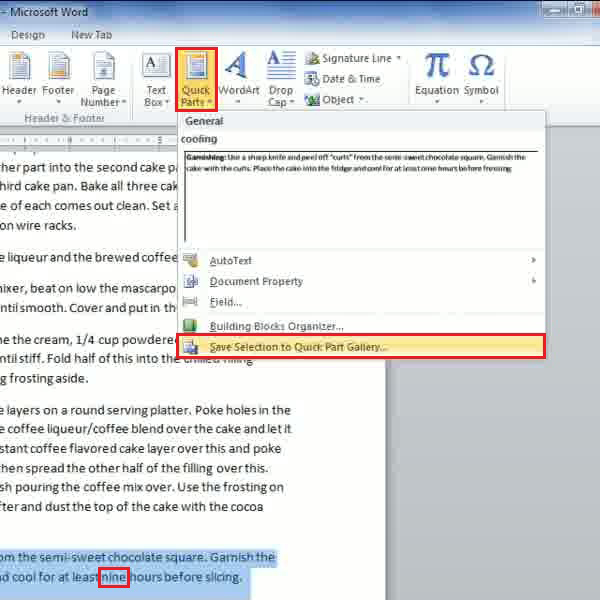Insert the 'cooling' quick part entry
The width and height of the screenshot is (600, 600).
362,189
